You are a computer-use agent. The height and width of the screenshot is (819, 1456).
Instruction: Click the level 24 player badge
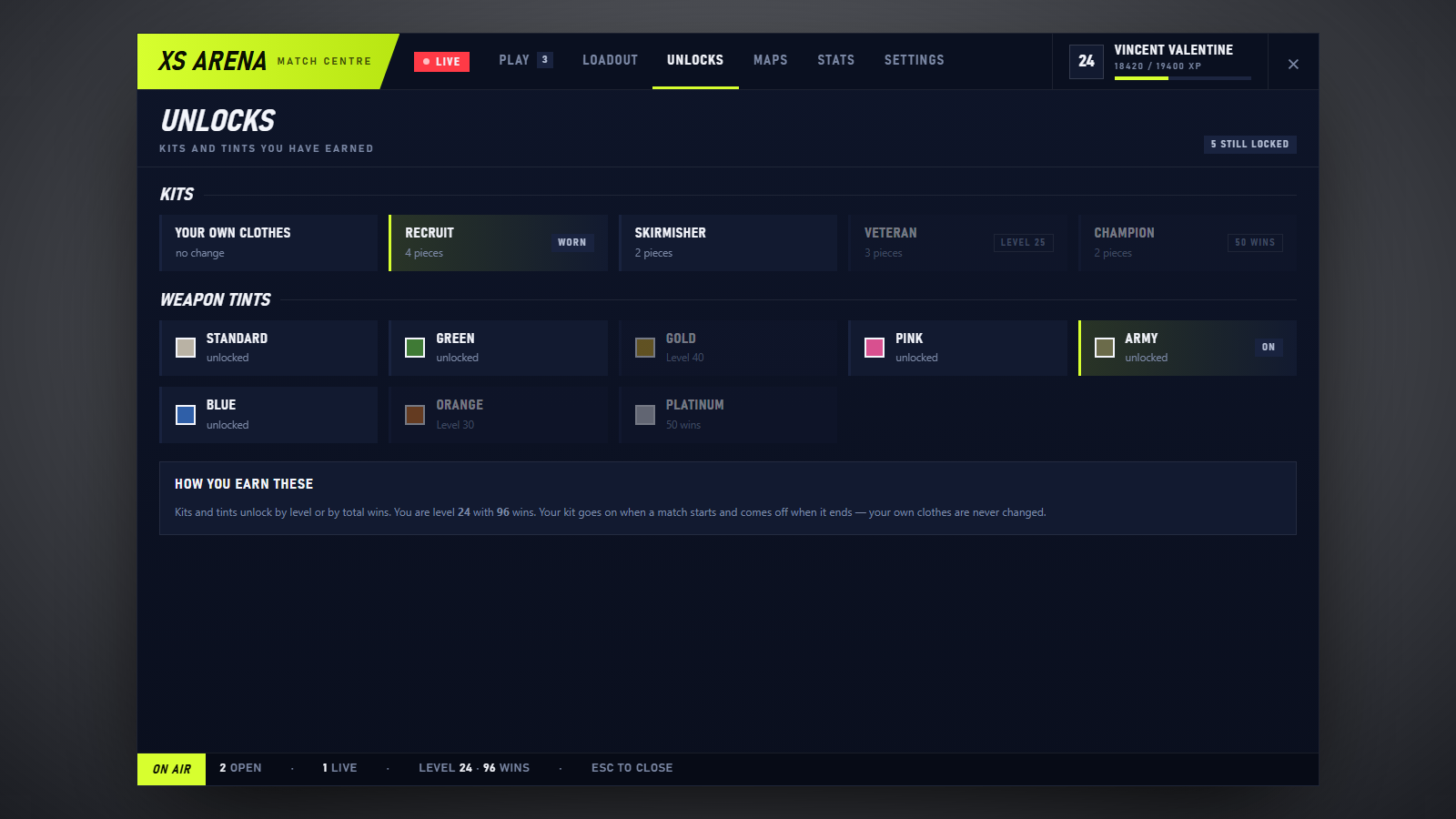(x=1087, y=62)
